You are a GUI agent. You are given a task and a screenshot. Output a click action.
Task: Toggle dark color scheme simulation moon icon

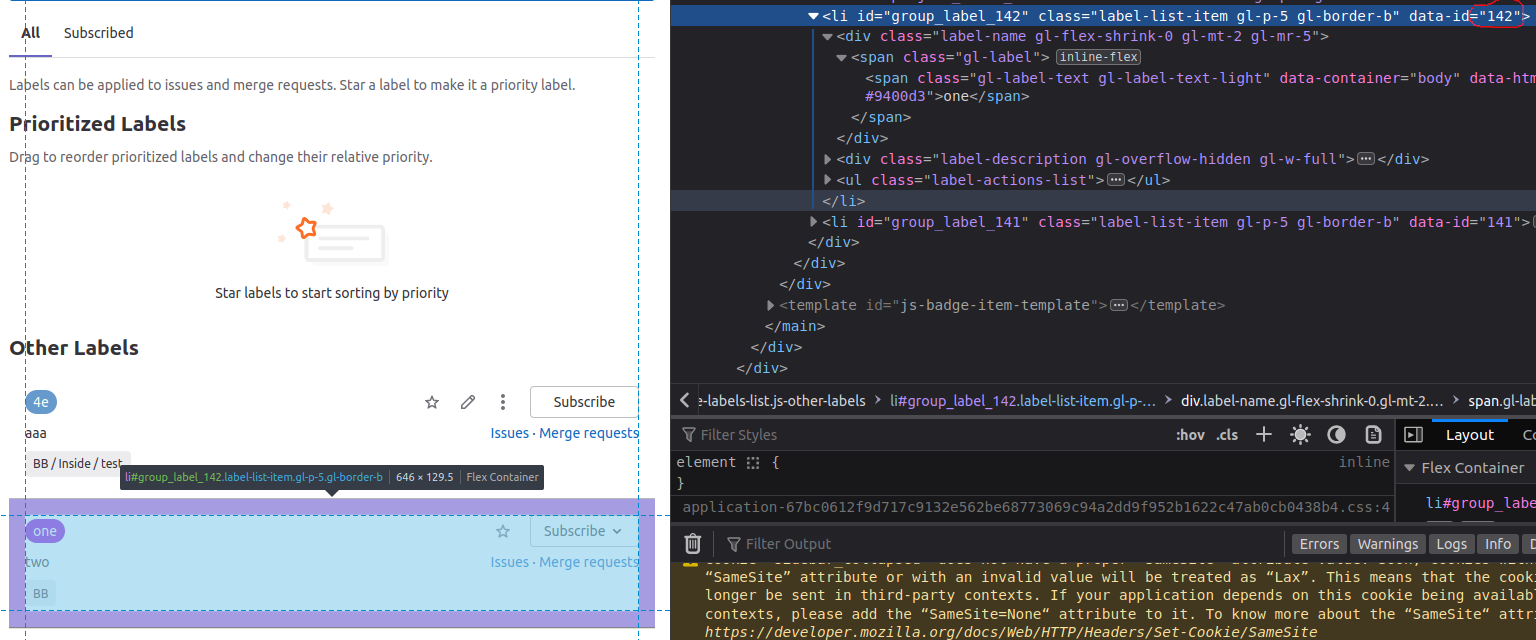click(x=1336, y=434)
